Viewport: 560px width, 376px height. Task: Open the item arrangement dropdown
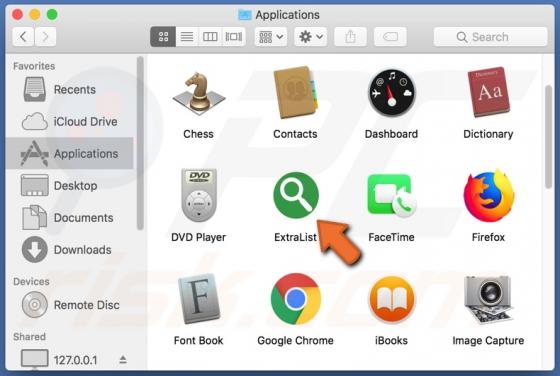click(x=271, y=36)
